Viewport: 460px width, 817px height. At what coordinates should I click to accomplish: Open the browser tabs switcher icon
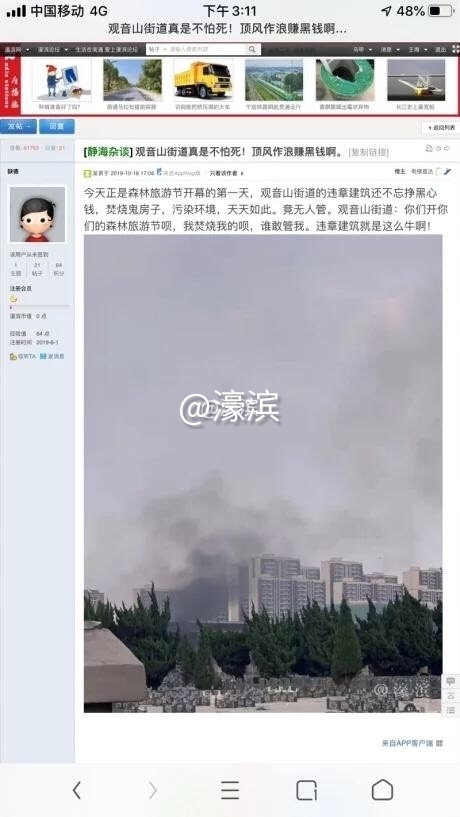pos(306,790)
